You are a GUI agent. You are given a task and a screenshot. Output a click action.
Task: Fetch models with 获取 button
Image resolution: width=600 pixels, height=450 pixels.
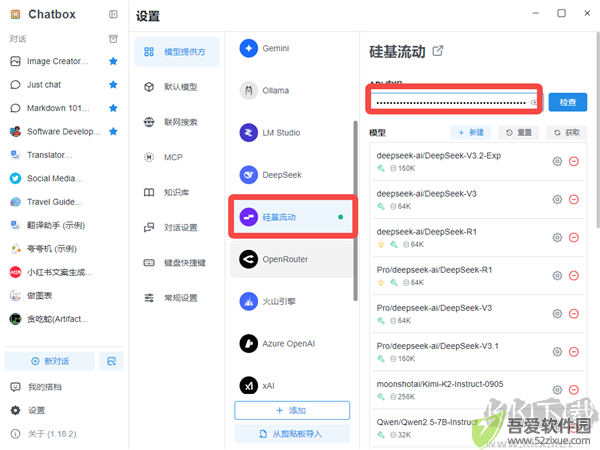(x=567, y=133)
